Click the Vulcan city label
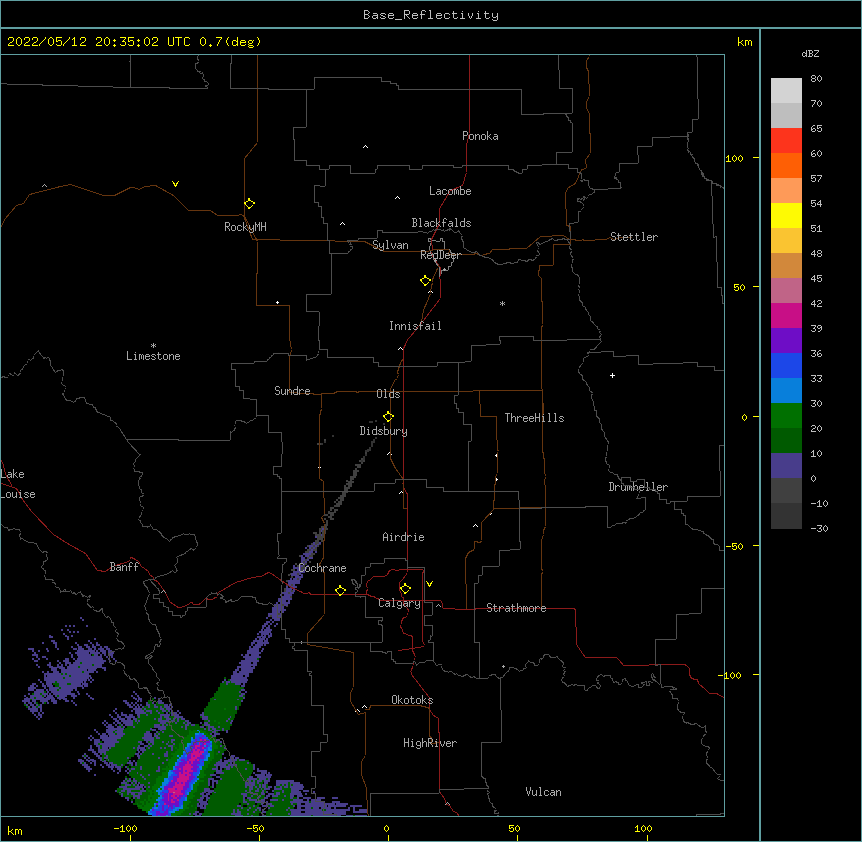The image size is (862, 842). pyautogui.click(x=543, y=792)
